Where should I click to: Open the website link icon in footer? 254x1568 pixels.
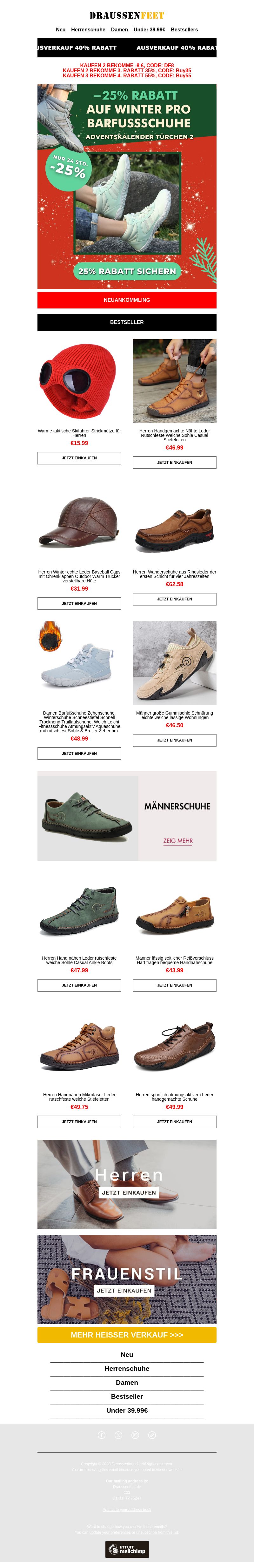152,1435
